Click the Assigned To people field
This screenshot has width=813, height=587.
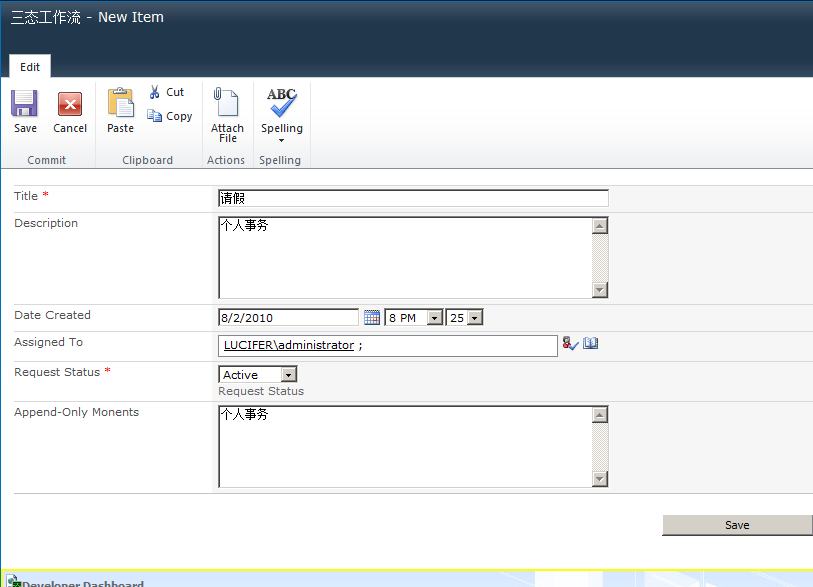tap(388, 345)
